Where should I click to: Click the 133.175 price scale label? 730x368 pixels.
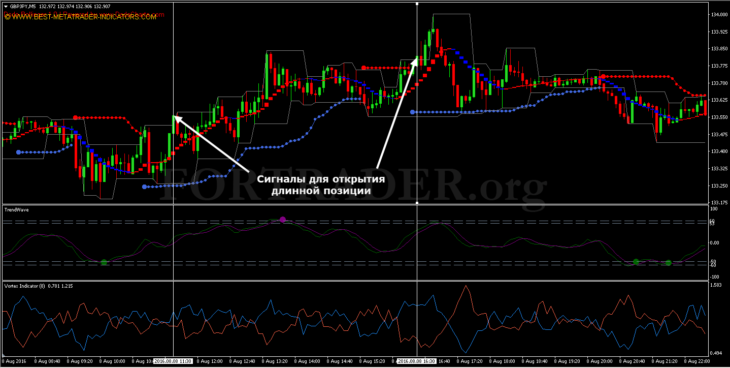tap(718, 203)
